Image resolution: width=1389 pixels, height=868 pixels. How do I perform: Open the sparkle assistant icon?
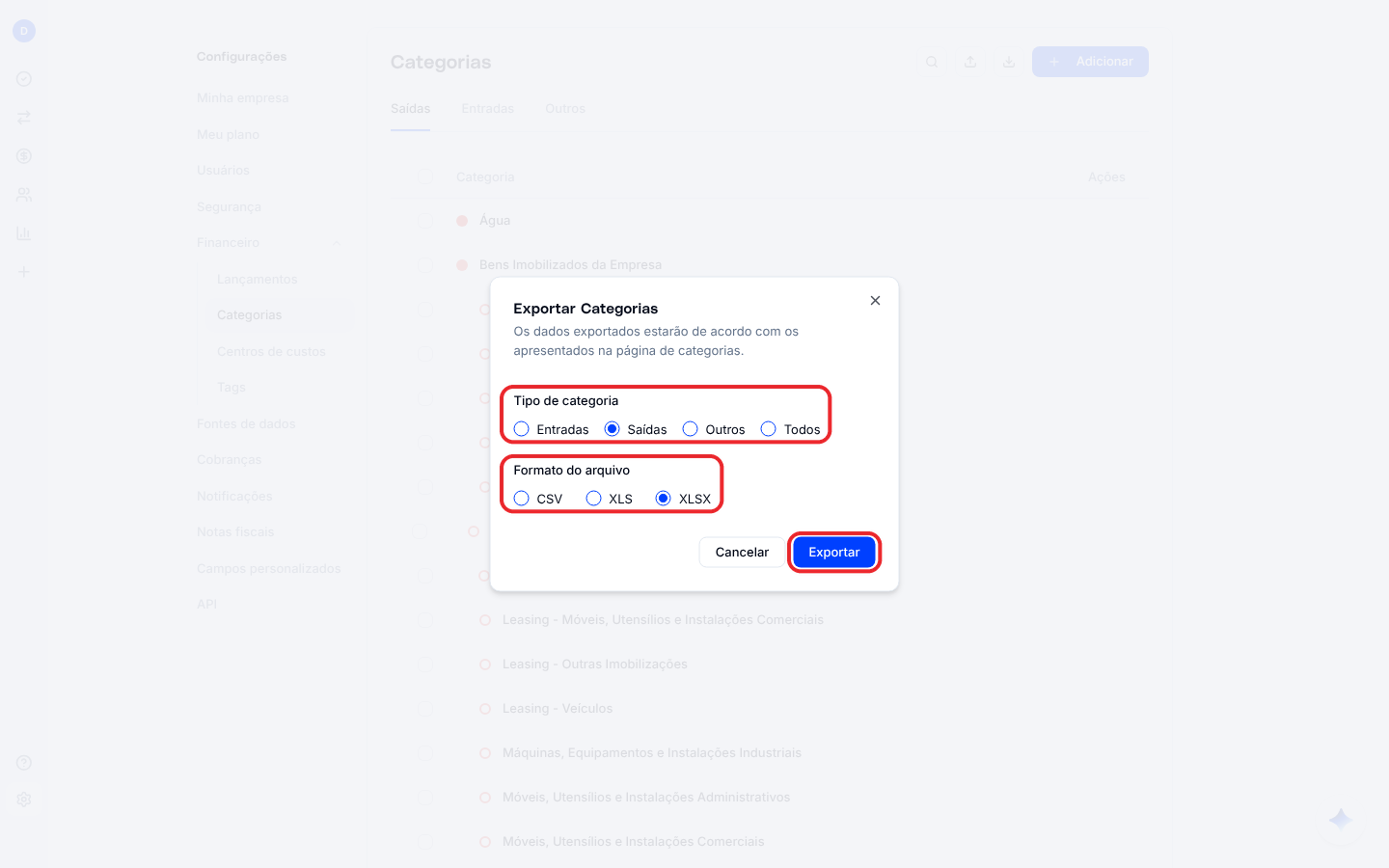pos(1341,821)
